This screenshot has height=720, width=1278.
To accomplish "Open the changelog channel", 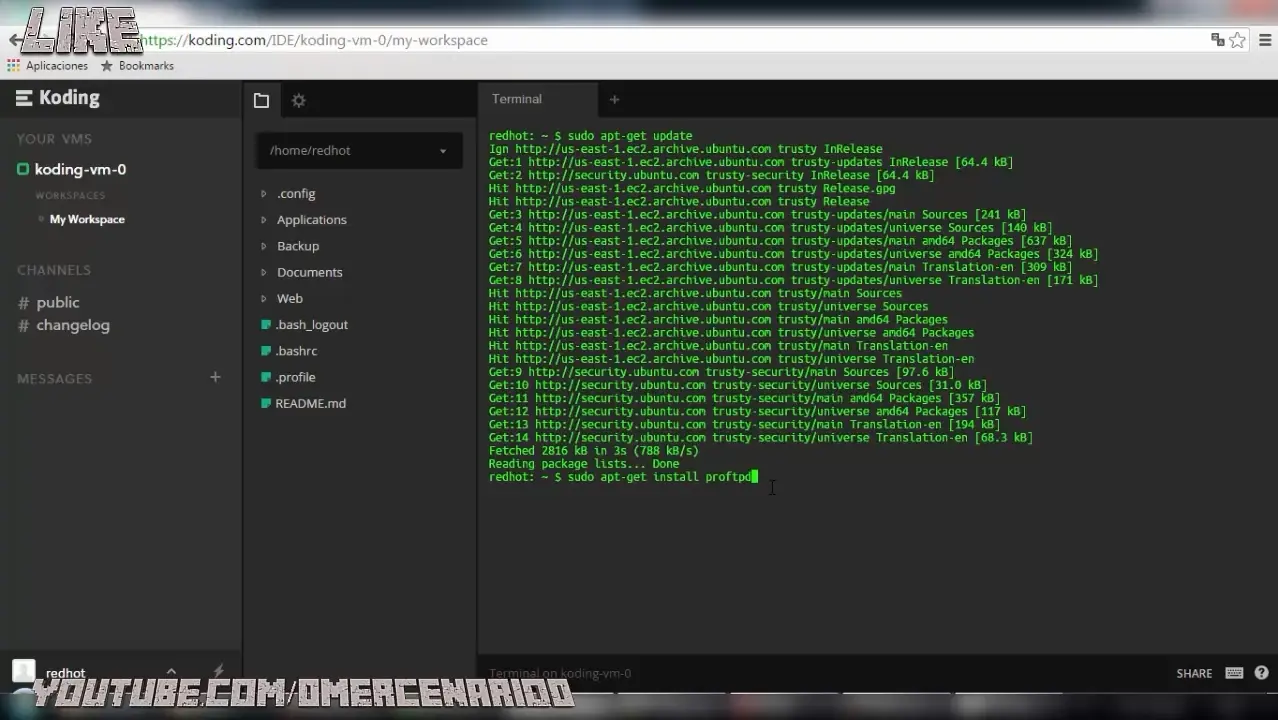I will (x=73, y=325).
